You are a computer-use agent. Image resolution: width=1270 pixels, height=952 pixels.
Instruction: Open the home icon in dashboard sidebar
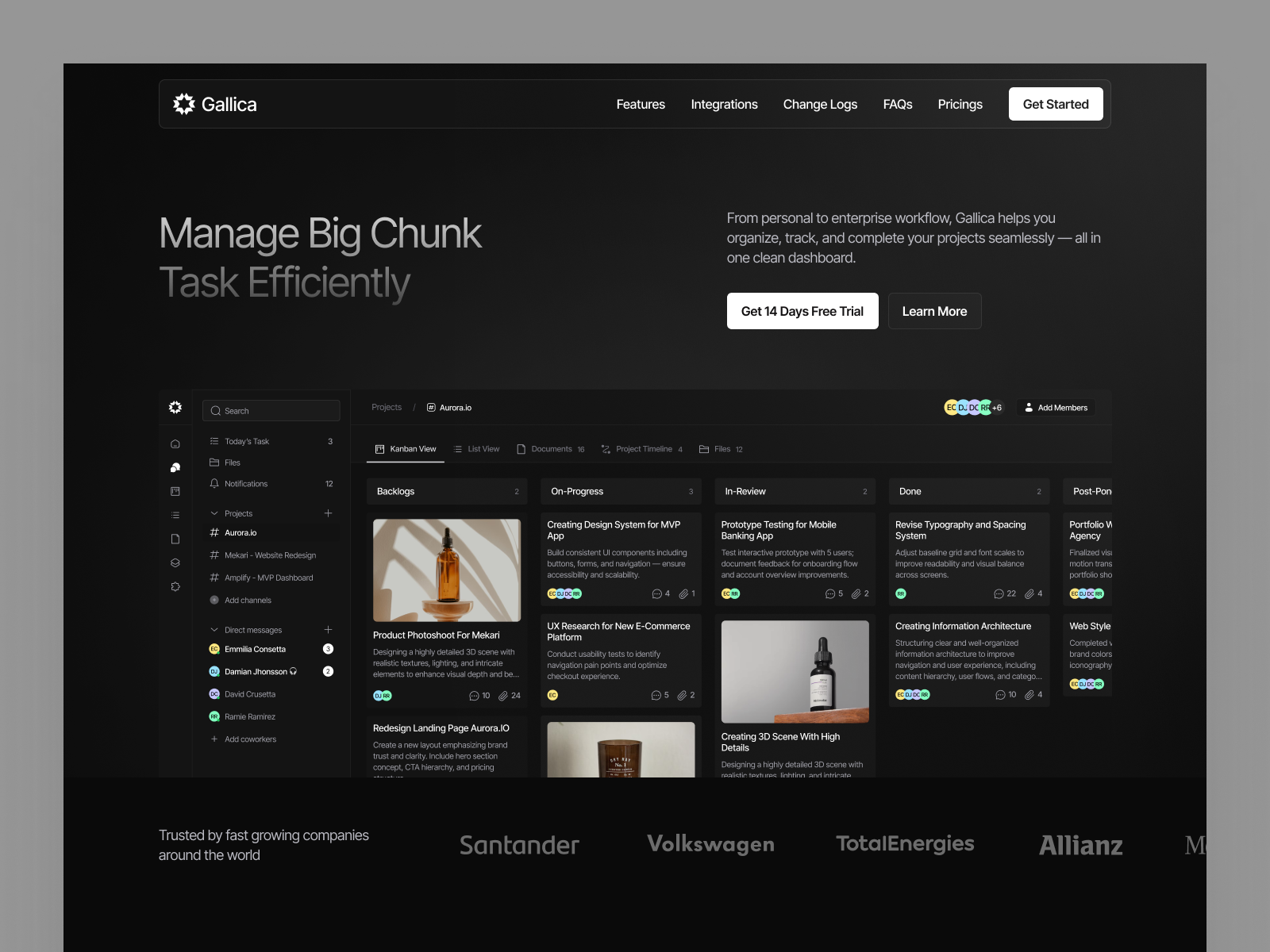tap(175, 444)
